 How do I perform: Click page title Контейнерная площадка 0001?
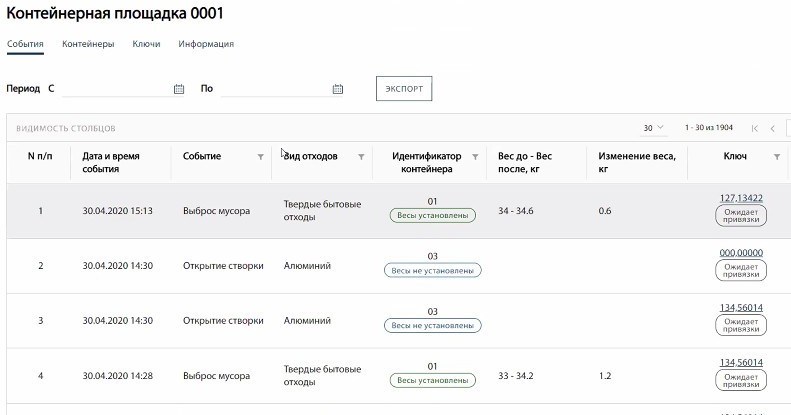[x=115, y=13]
